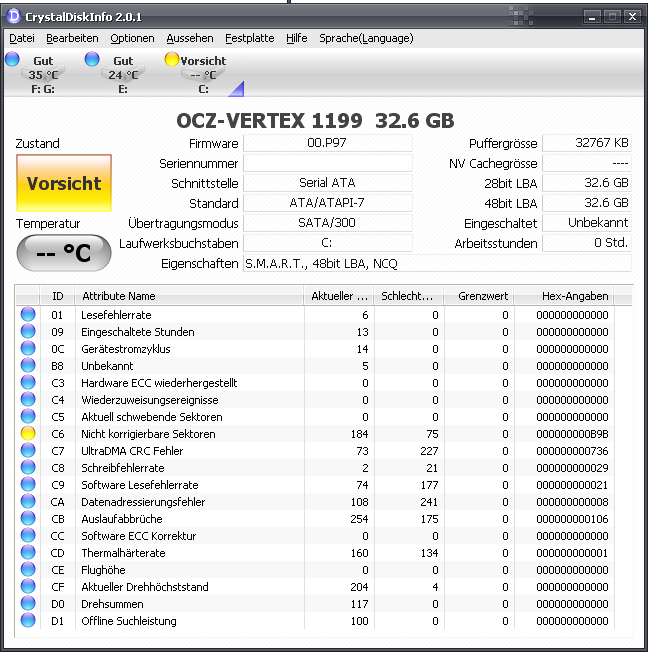
Task: Click status orb of Drehsummen row
Action: [x=28, y=603]
